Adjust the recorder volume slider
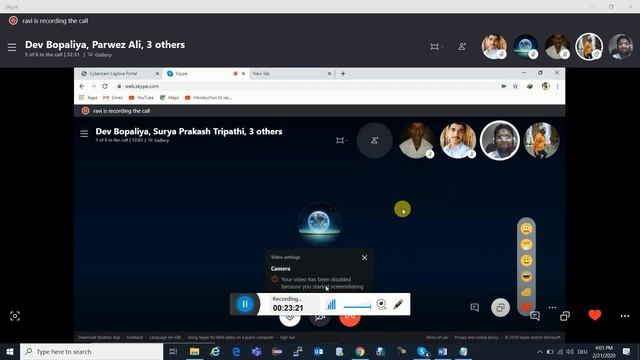 357,306
